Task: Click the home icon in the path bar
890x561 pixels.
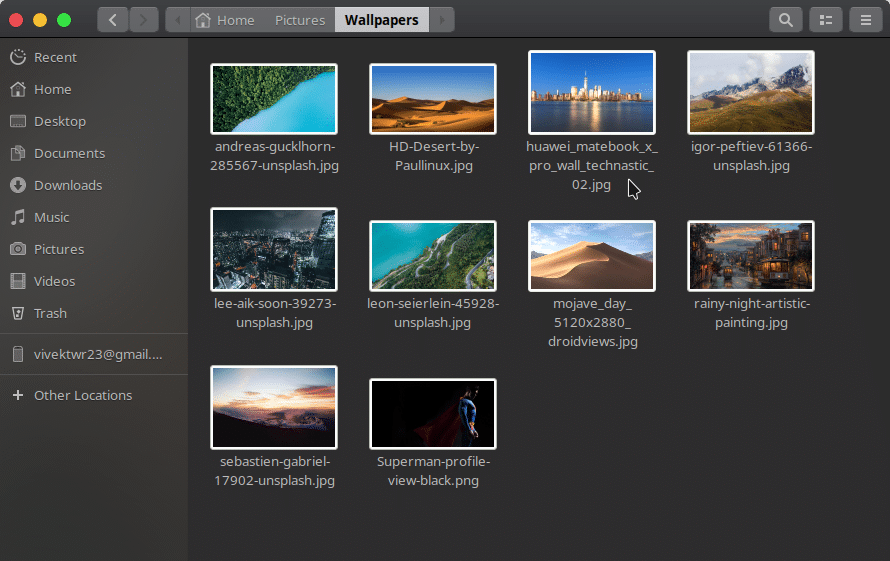Action: coord(203,20)
